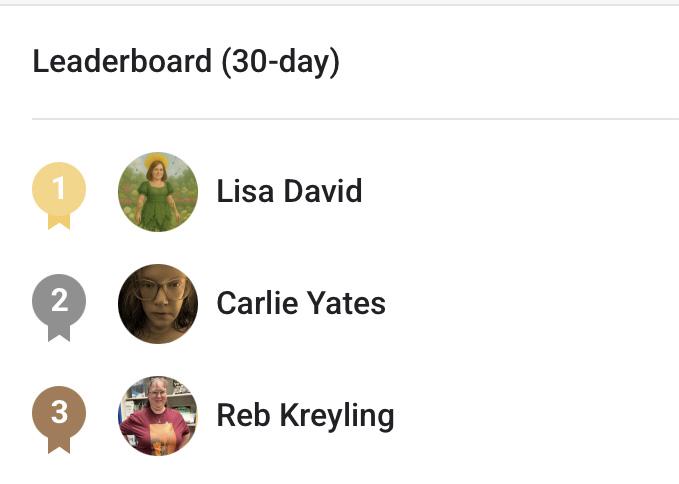Select the Reb Kreyling name link
Viewport: 679px width, 484px height.
305,415
